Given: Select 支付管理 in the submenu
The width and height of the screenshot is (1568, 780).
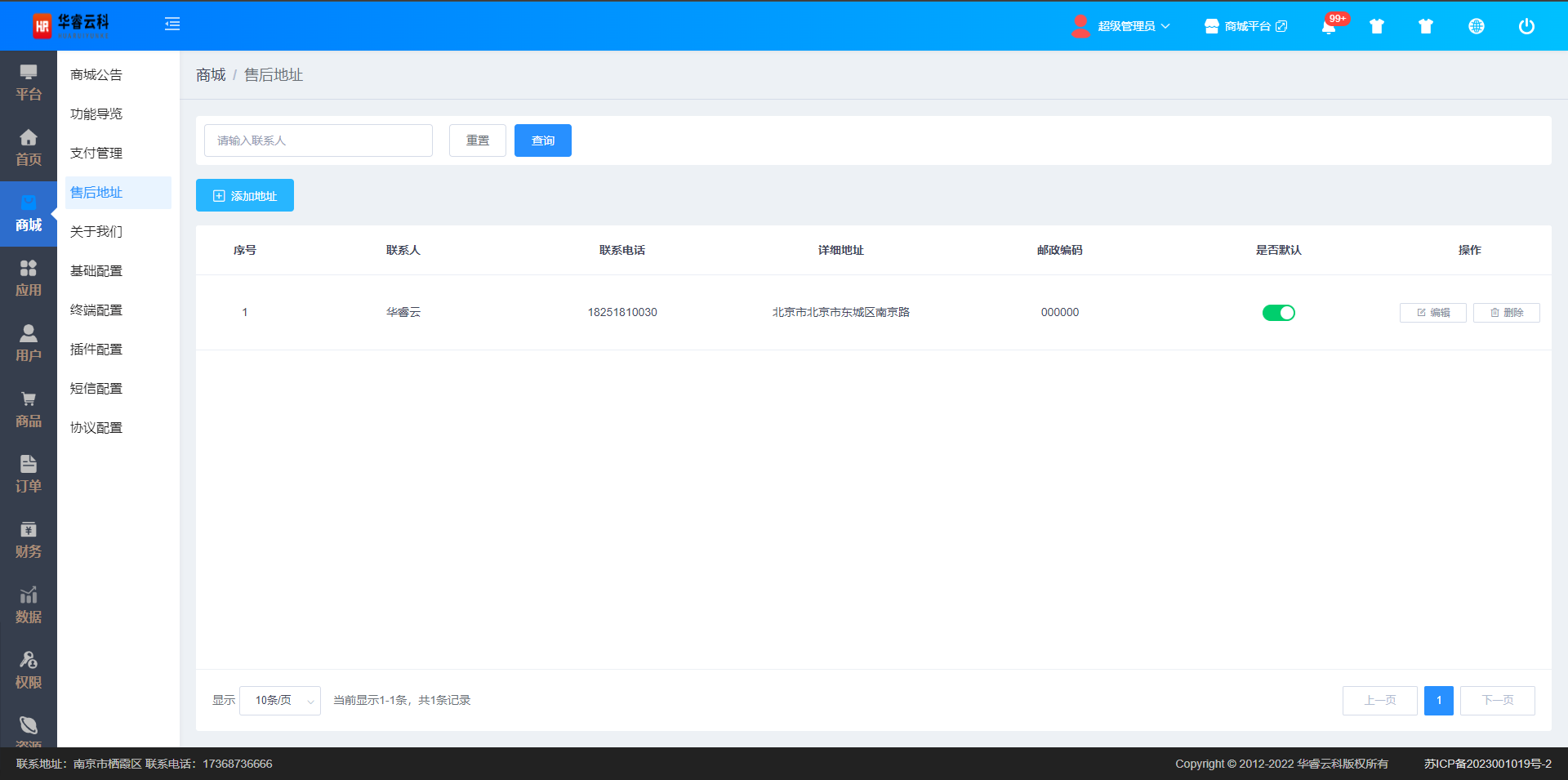Looking at the screenshot, I should (x=96, y=154).
